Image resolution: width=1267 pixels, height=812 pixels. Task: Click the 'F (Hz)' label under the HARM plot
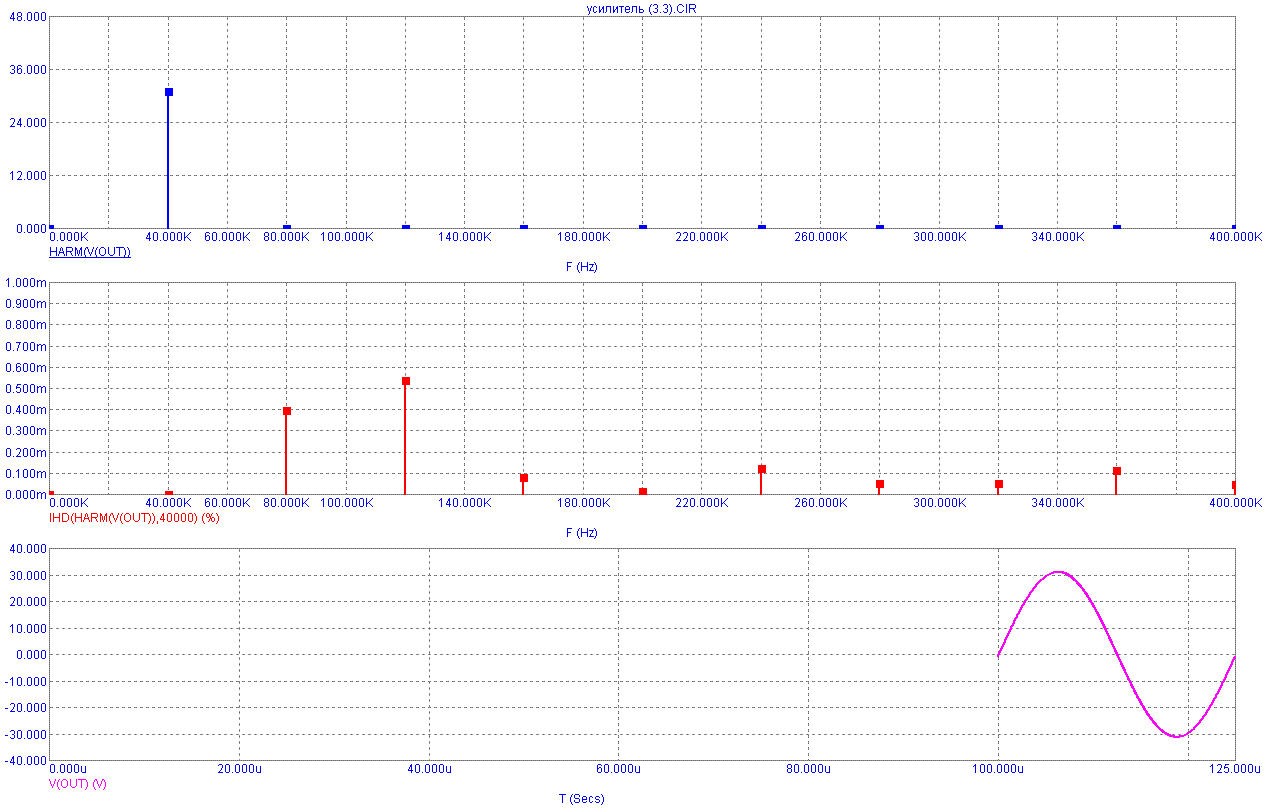(581, 267)
